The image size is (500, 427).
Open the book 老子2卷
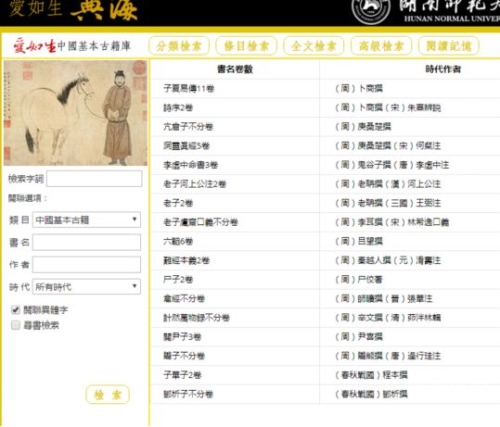178,203
